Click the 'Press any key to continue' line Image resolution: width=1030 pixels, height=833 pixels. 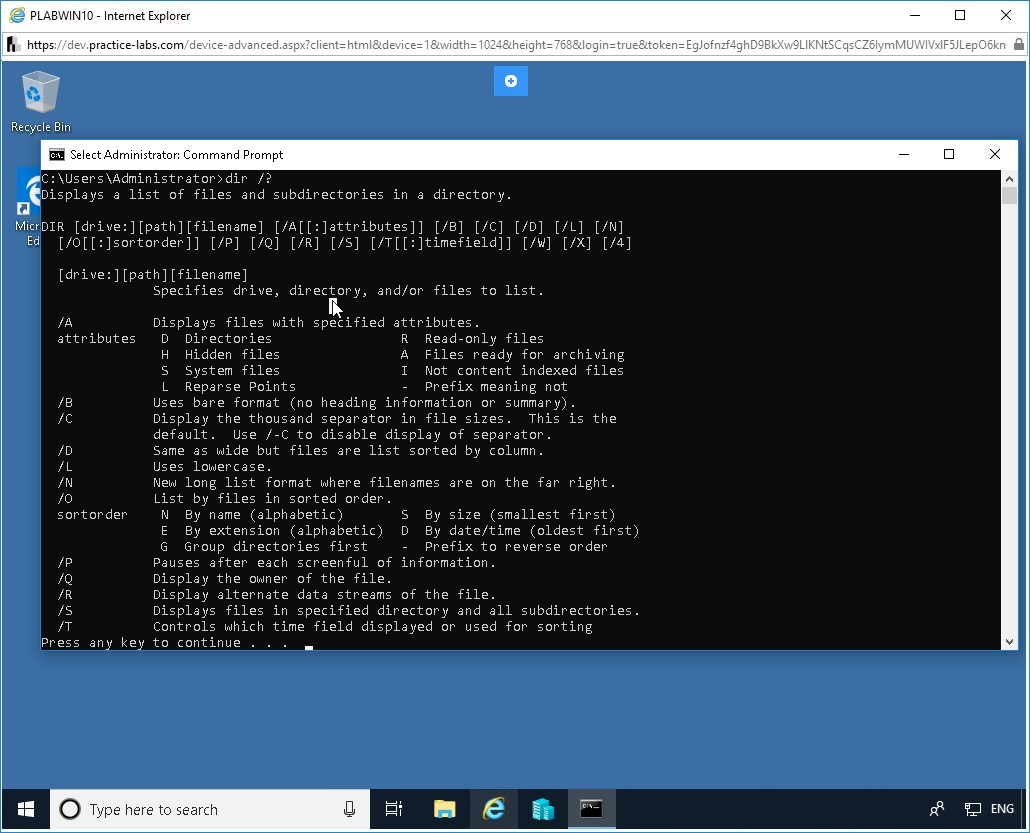pos(164,642)
